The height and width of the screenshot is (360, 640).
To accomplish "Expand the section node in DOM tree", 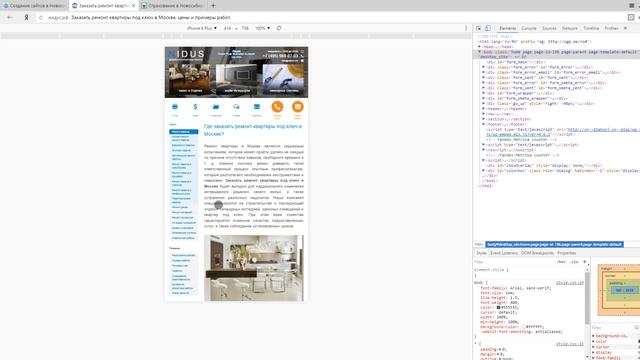I will coord(484,119).
